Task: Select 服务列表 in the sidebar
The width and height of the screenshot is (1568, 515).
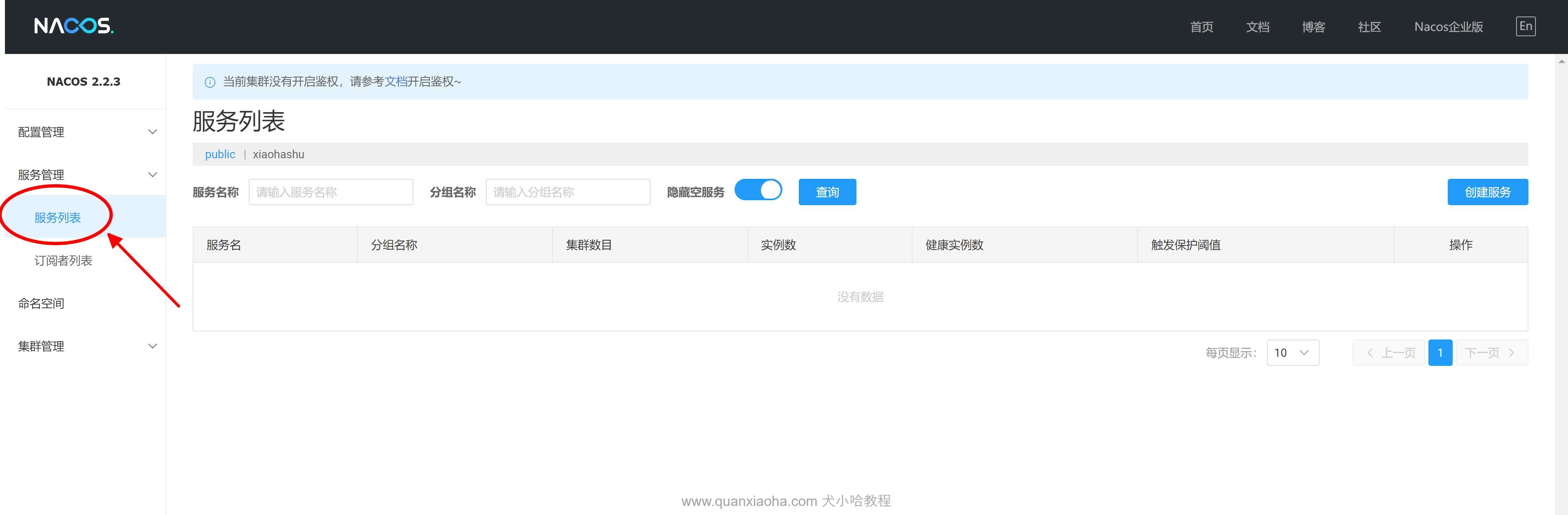Action: [58, 217]
